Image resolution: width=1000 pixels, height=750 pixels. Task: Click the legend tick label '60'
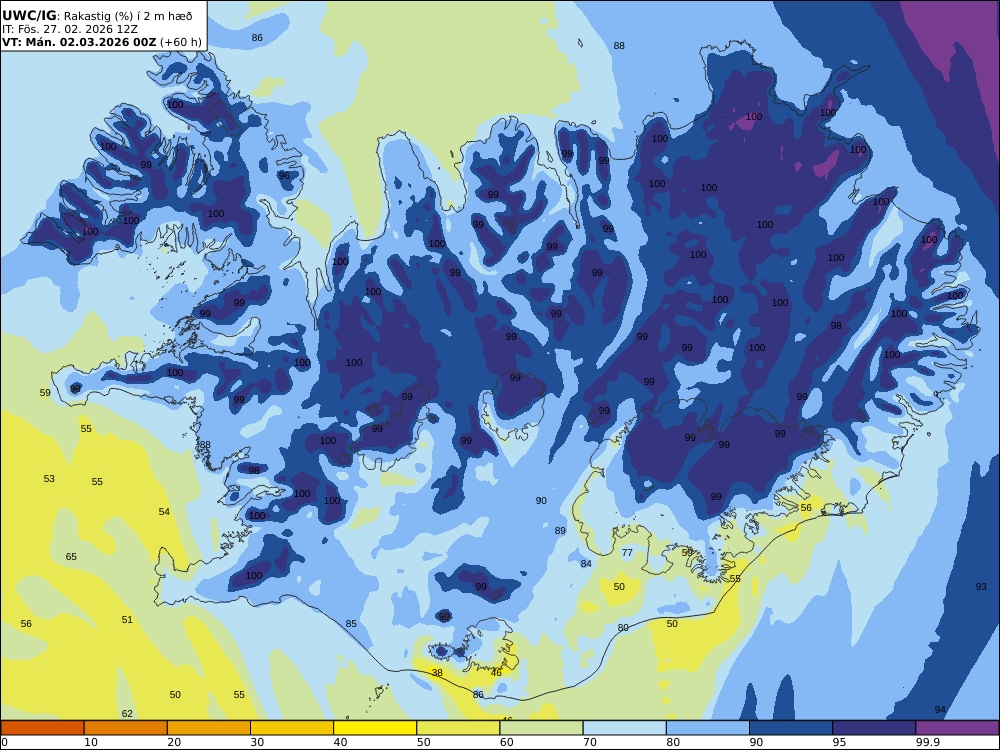point(506,742)
